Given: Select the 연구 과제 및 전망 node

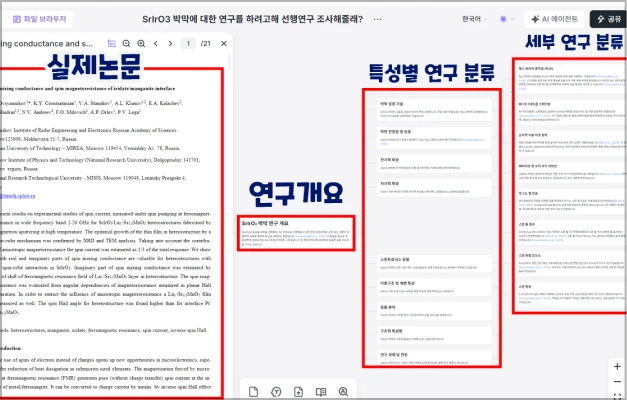Looking at the screenshot, I should 433,358.
